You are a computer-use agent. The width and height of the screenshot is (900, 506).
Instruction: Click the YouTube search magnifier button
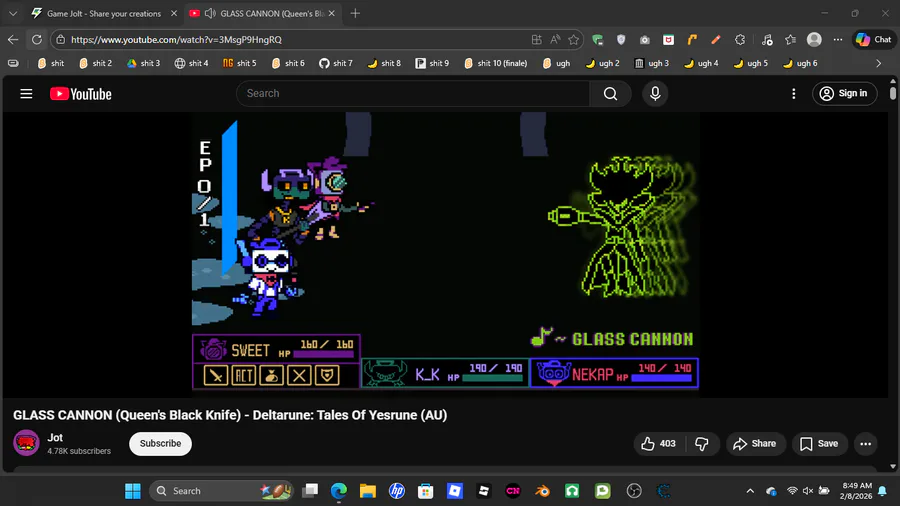pyautogui.click(x=610, y=94)
